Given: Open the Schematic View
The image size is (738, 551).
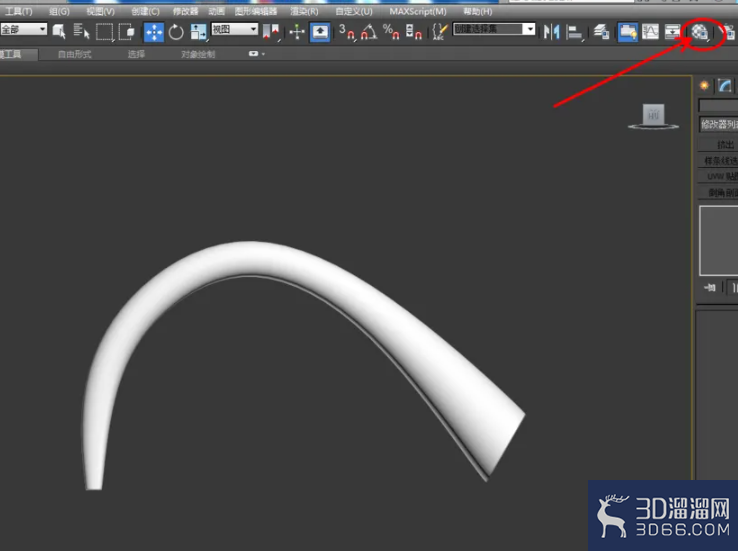Looking at the screenshot, I should pyautogui.click(x=673, y=32).
